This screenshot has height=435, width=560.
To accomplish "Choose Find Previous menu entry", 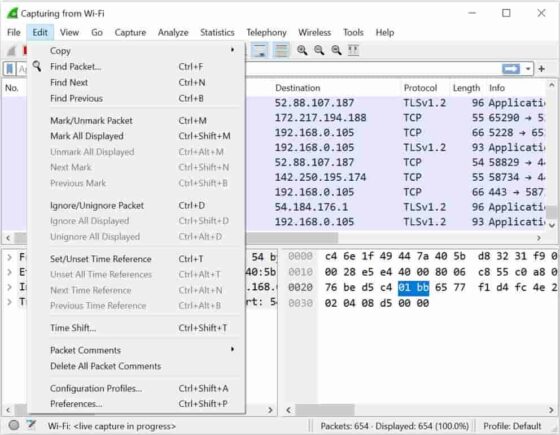I will pos(136,98).
